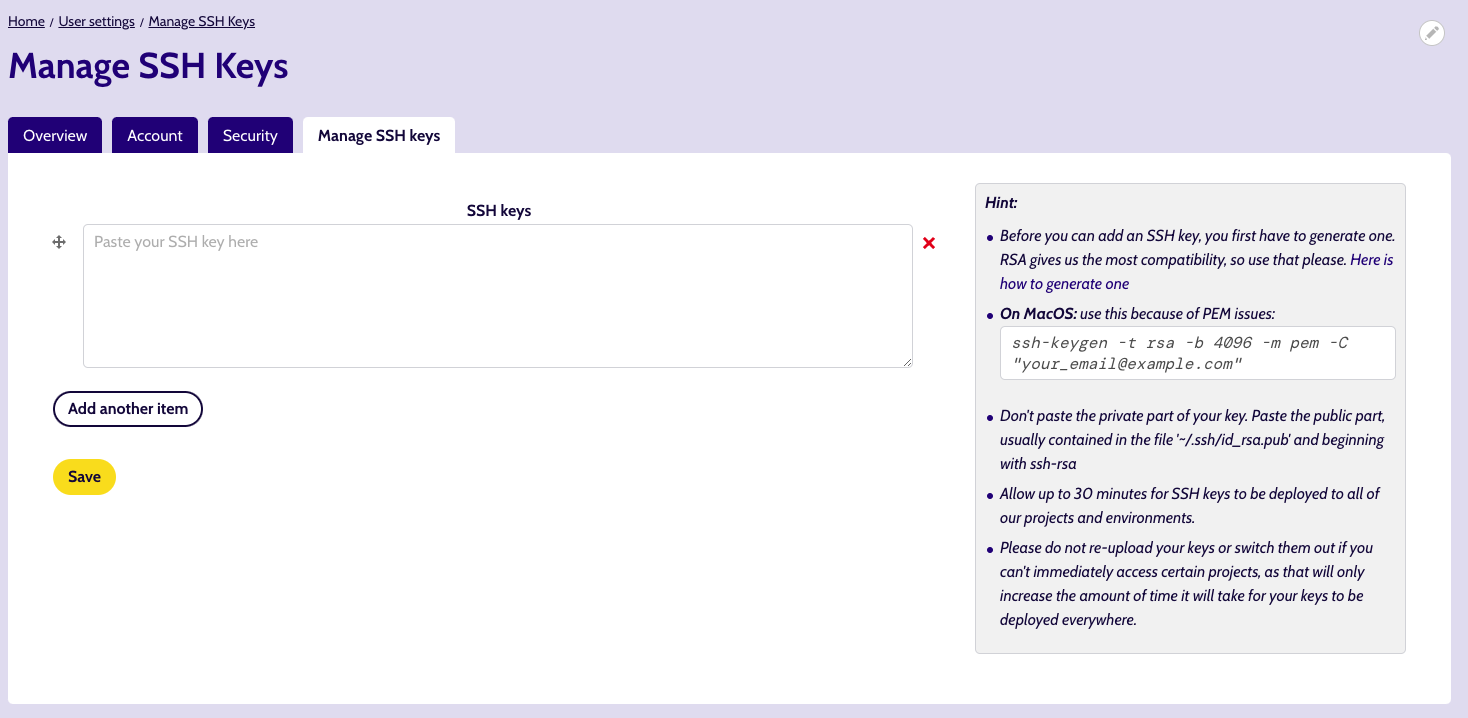1468x718 pixels.
Task: Open User settings breadcrumb
Action: coord(97,21)
